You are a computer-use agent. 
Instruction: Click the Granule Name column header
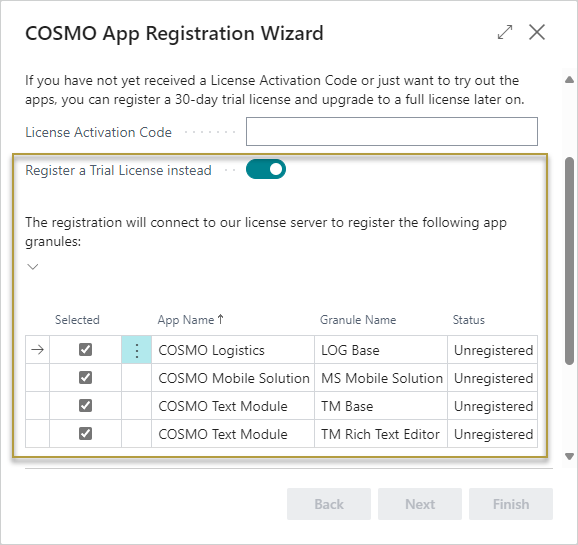pyautogui.click(x=358, y=320)
